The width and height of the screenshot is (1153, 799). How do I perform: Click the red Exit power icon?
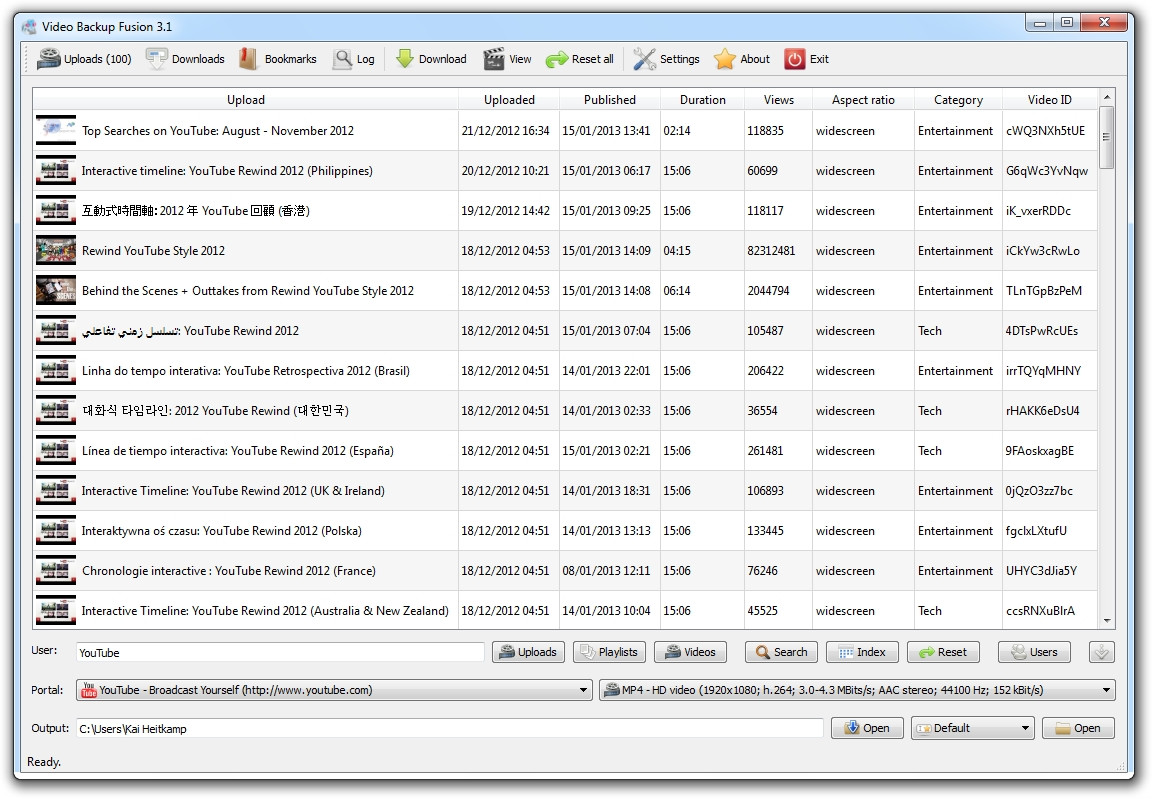tap(807, 59)
